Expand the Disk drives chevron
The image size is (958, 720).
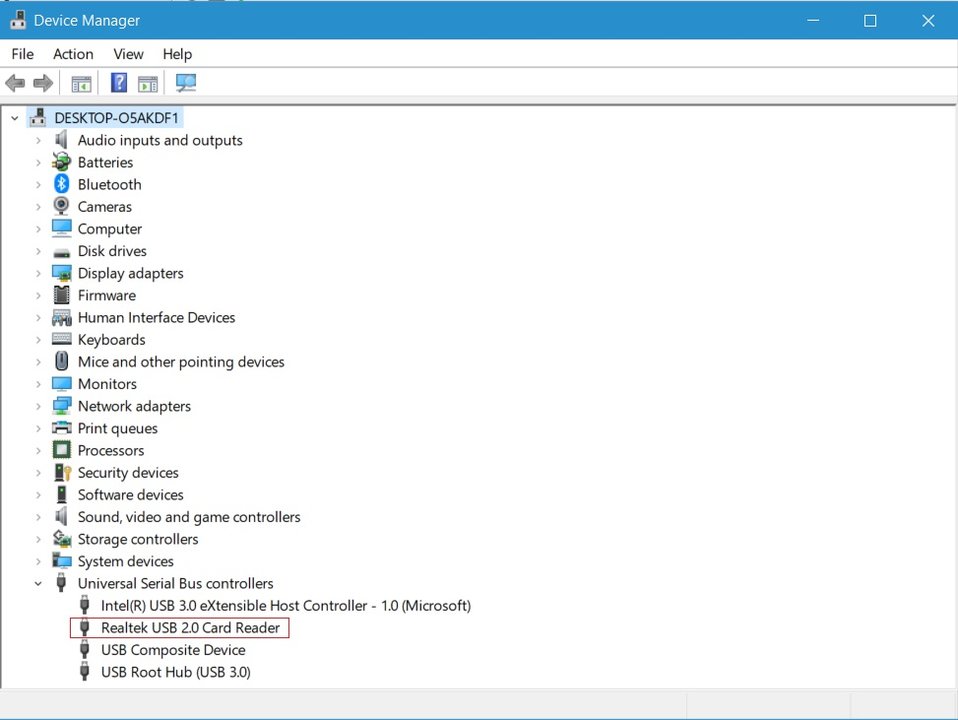pos(38,251)
